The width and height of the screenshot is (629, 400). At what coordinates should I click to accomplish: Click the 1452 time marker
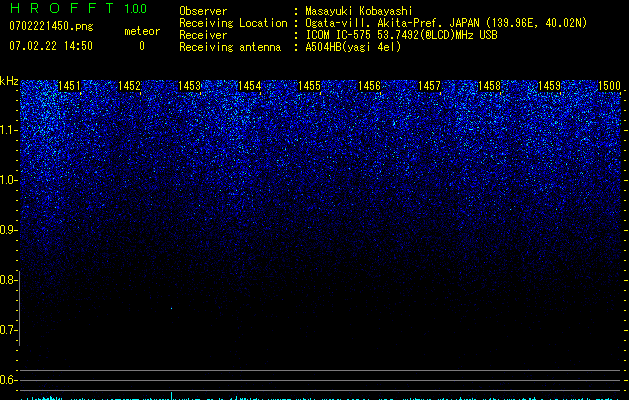coord(130,86)
